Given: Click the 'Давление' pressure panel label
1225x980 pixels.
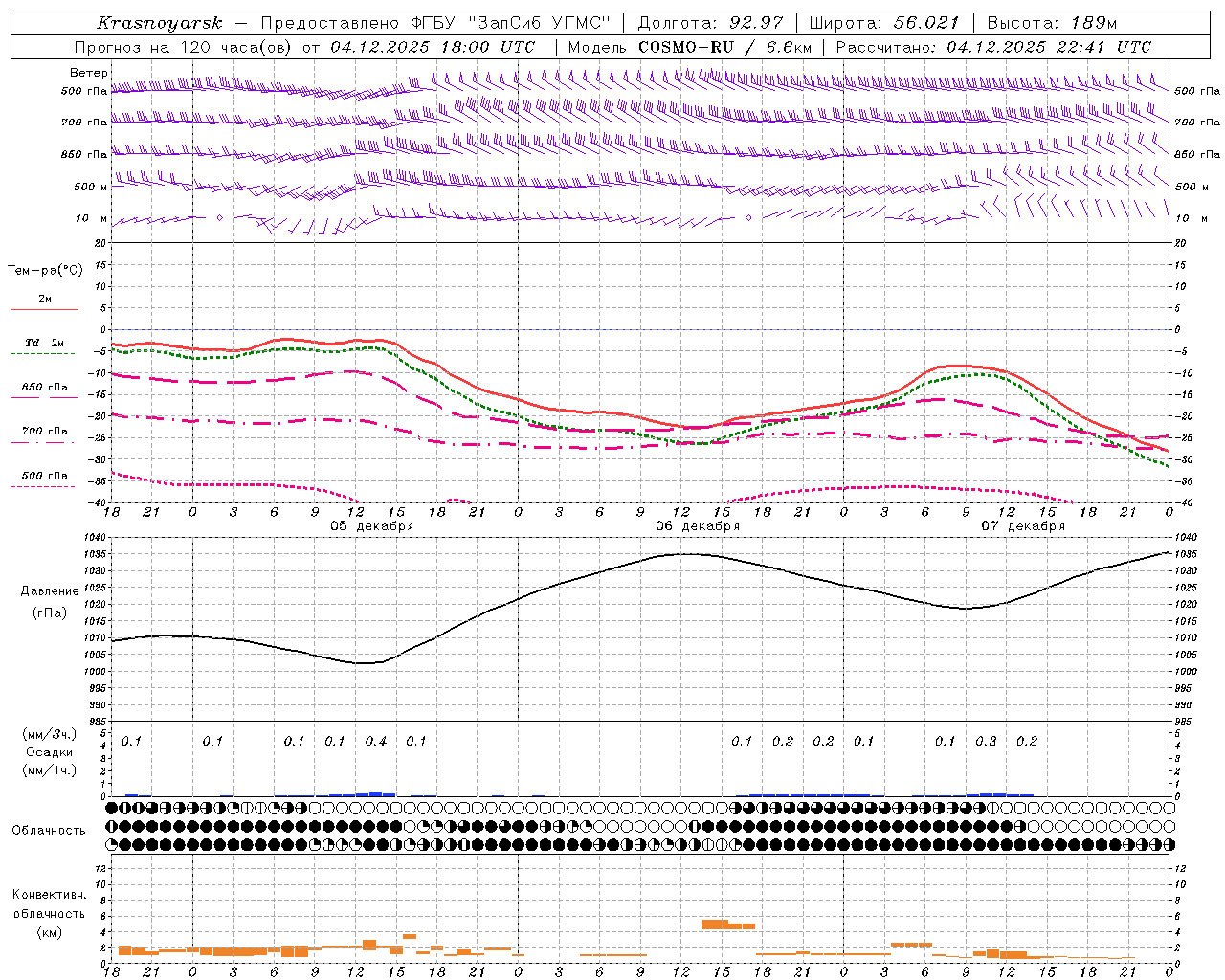Looking at the screenshot, I should (50, 591).
